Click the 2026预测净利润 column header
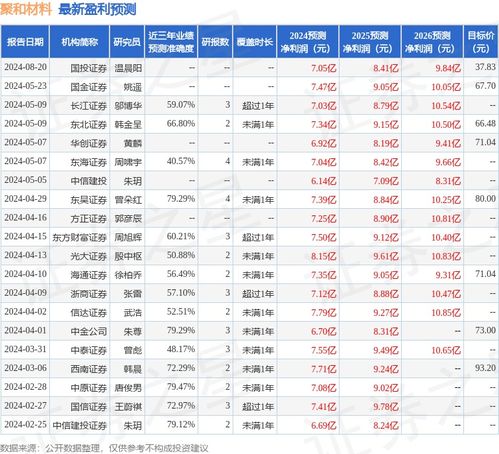 coord(432,42)
